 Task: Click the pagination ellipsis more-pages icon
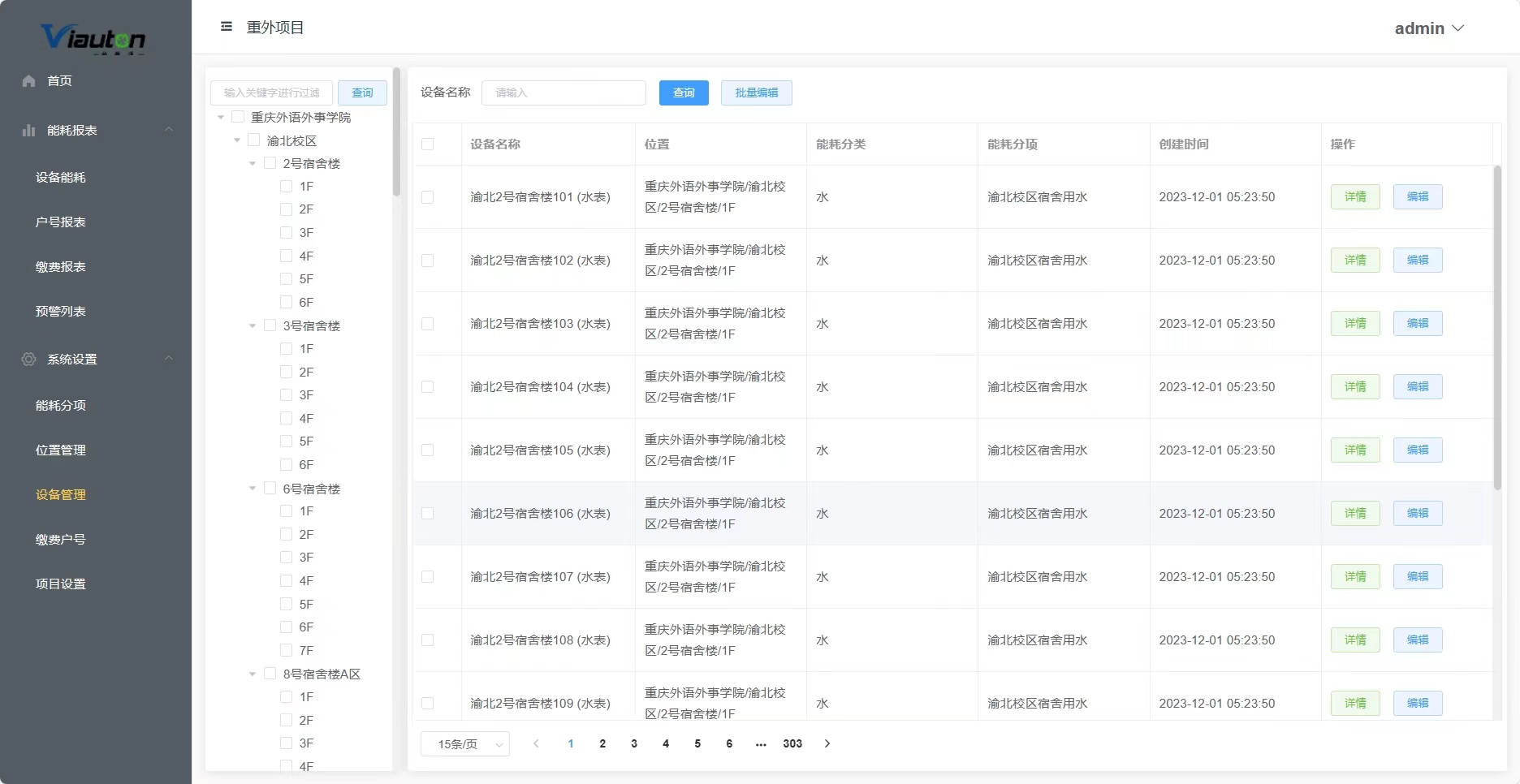[x=761, y=743]
